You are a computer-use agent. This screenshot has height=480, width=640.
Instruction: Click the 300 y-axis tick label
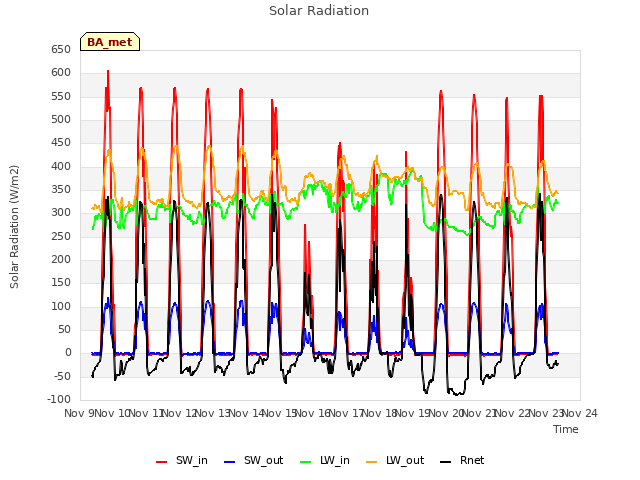pyautogui.click(x=61, y=213)
